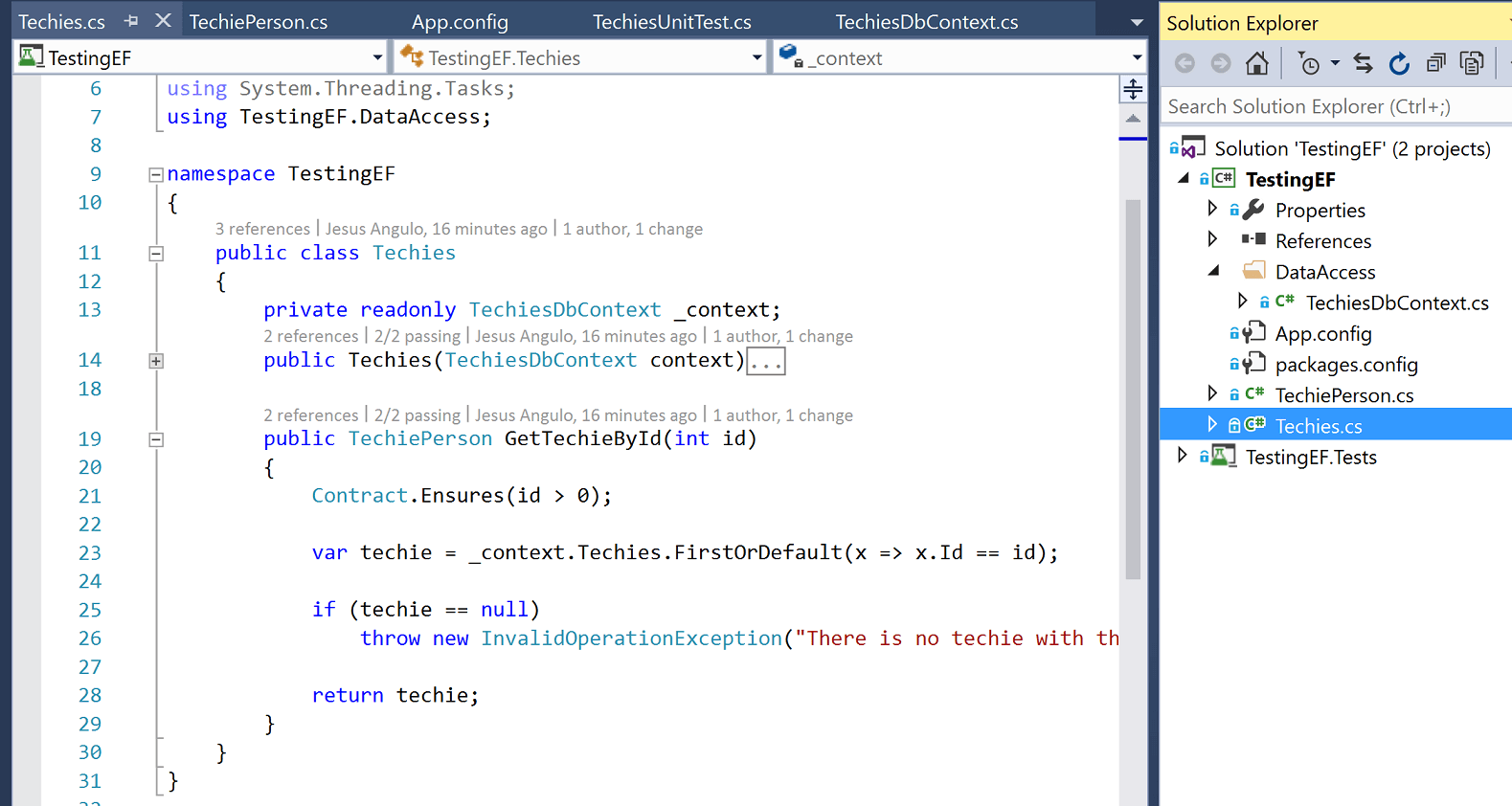Click the Collapse All icon

[1435, 63]
